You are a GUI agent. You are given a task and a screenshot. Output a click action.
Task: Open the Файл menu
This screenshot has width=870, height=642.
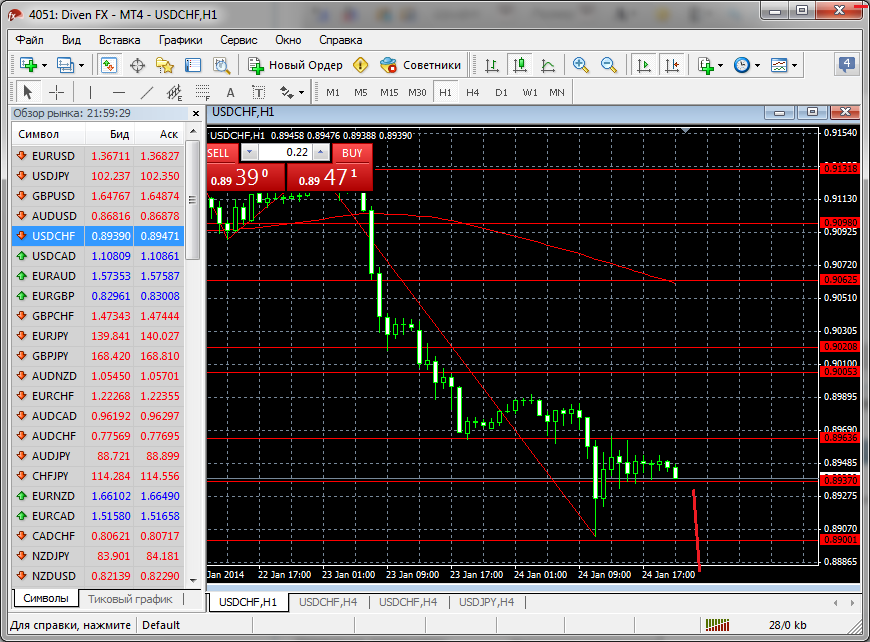(x=29, y=40)
